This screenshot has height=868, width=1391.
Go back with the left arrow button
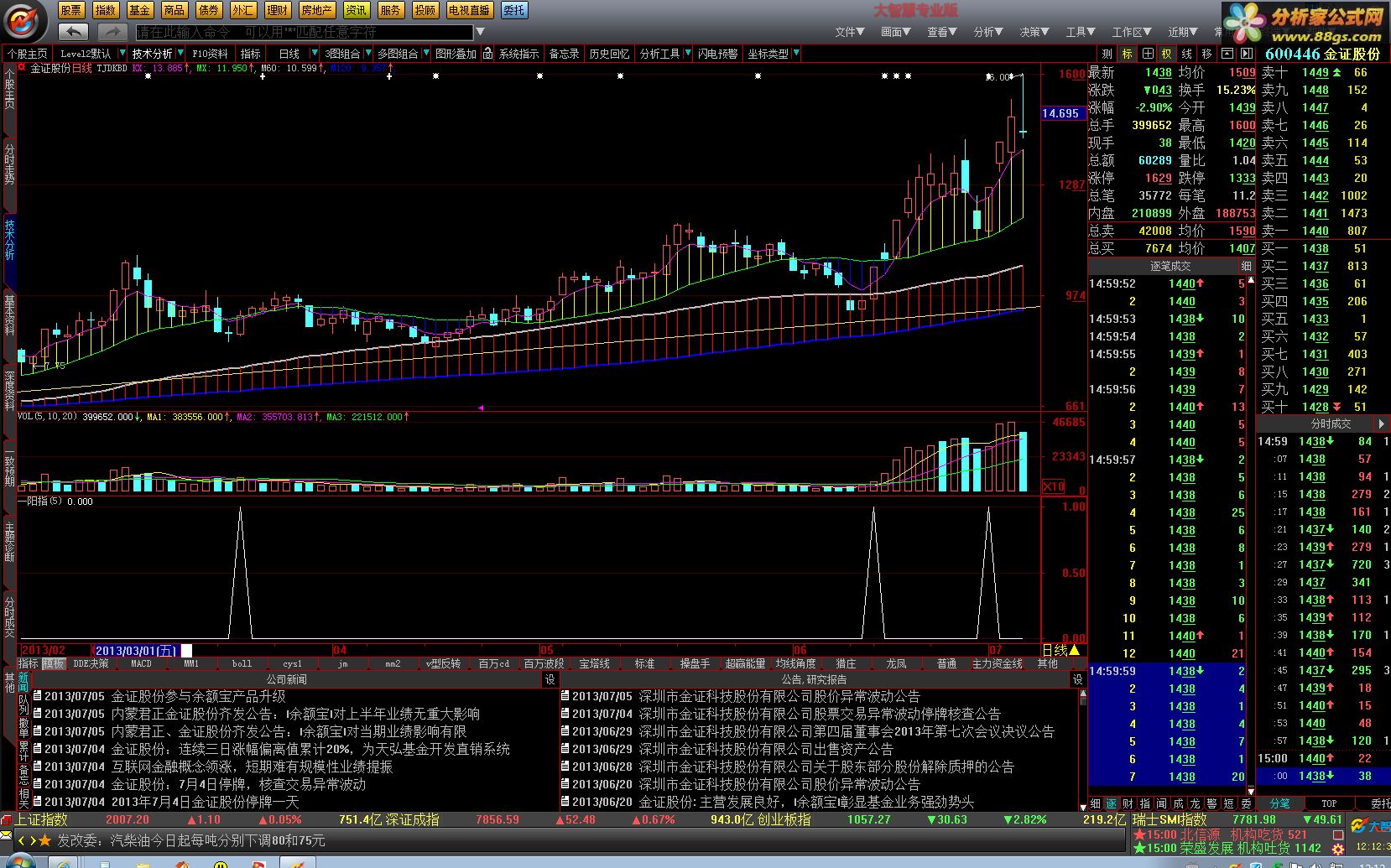coord(74,32)
